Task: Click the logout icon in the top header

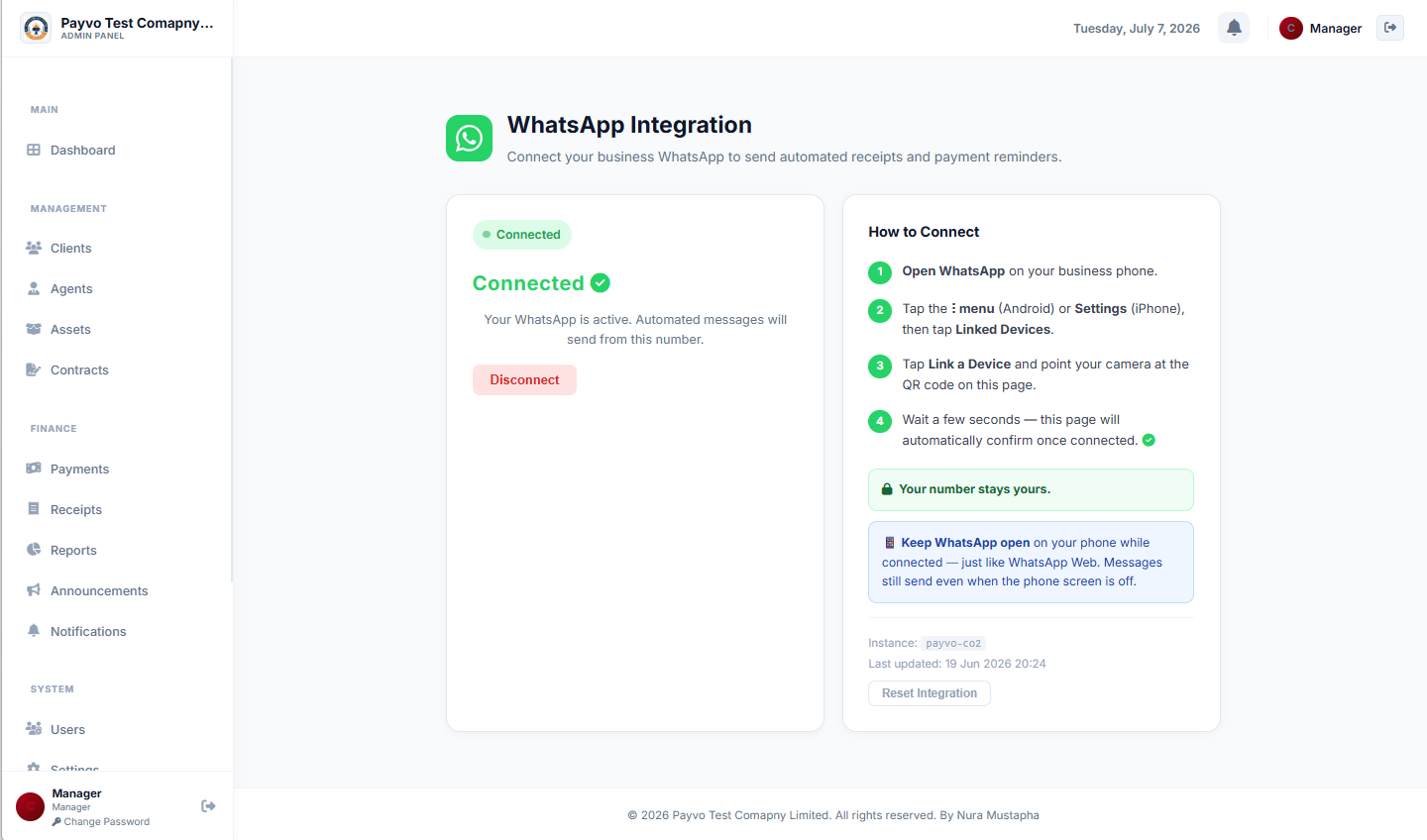Action: pyautogui.click(x=1390, y=28)
